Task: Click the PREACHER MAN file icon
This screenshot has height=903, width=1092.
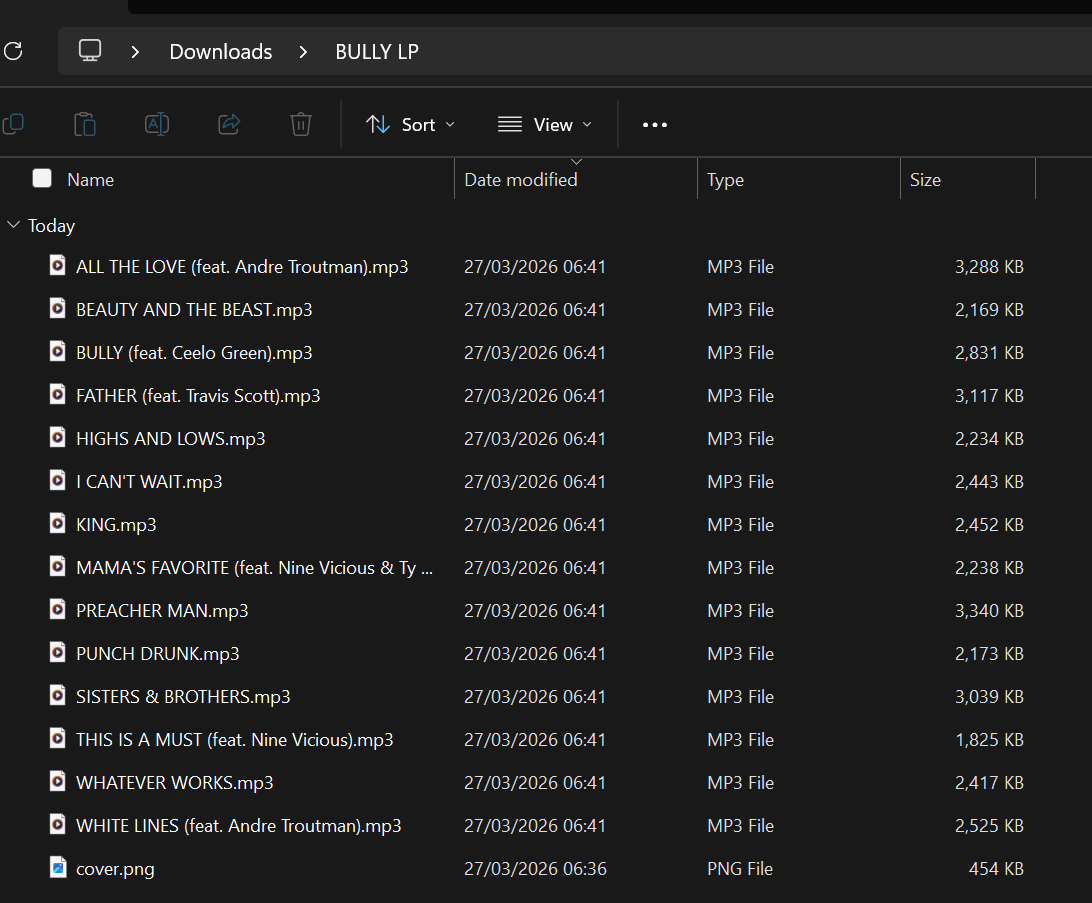Action: [58, 609]
